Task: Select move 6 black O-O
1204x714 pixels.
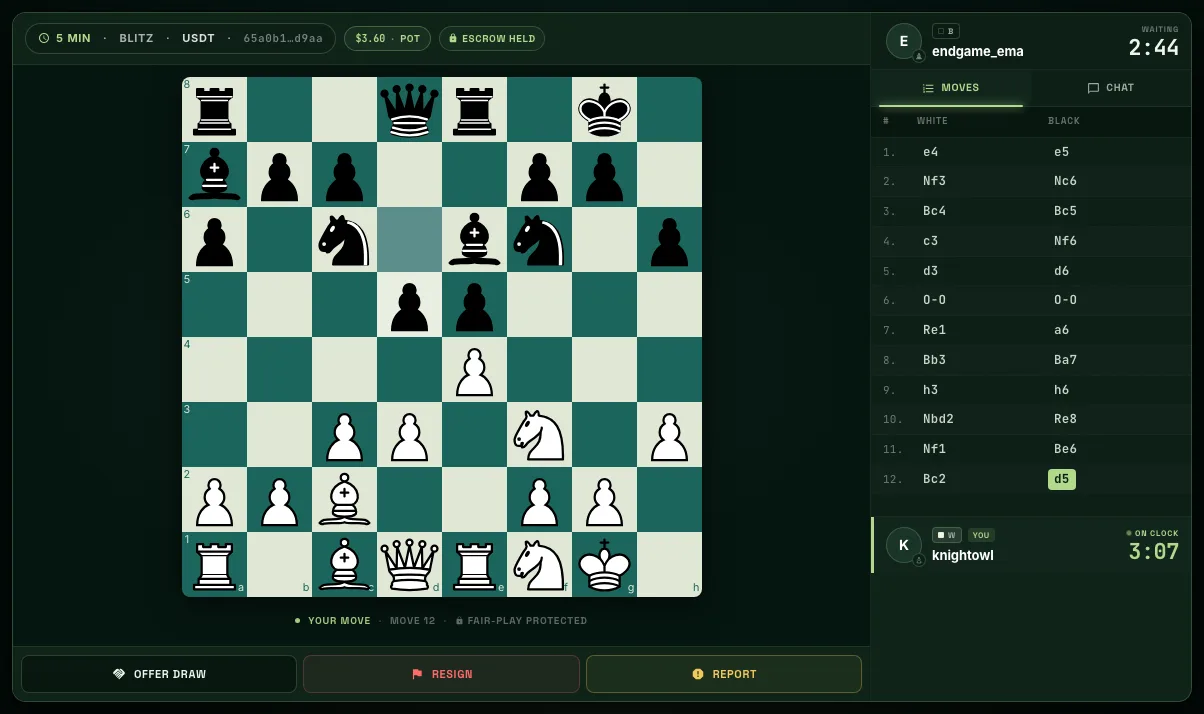Action: point(1068,300)
